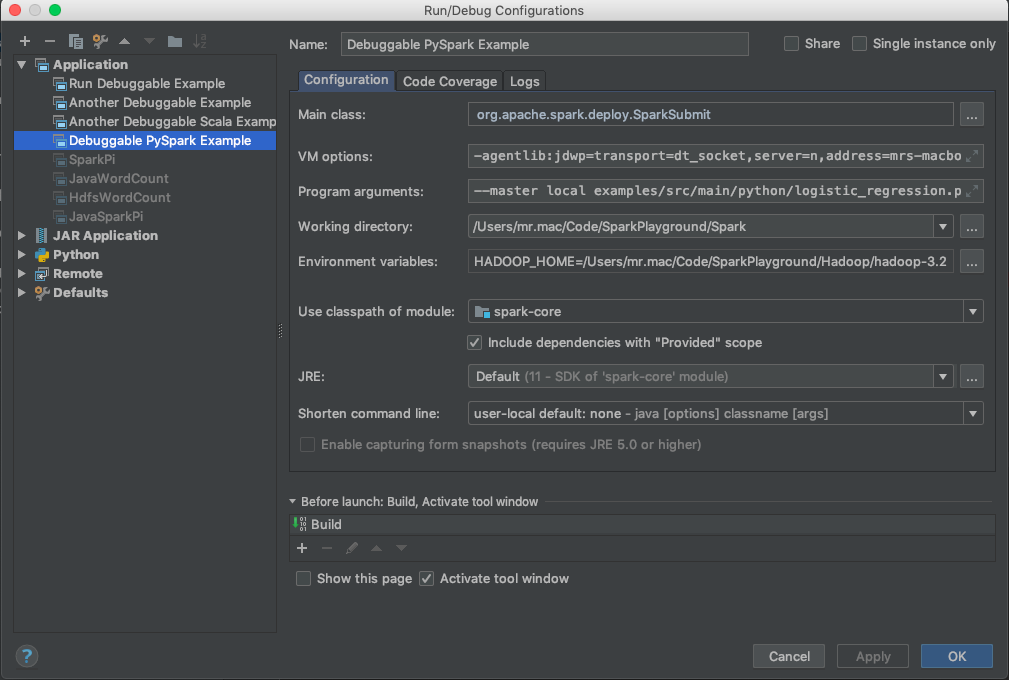Select Another Debuggable Scala Example configuration
This screenshot has height=680, width=1009.
(145, 122)
